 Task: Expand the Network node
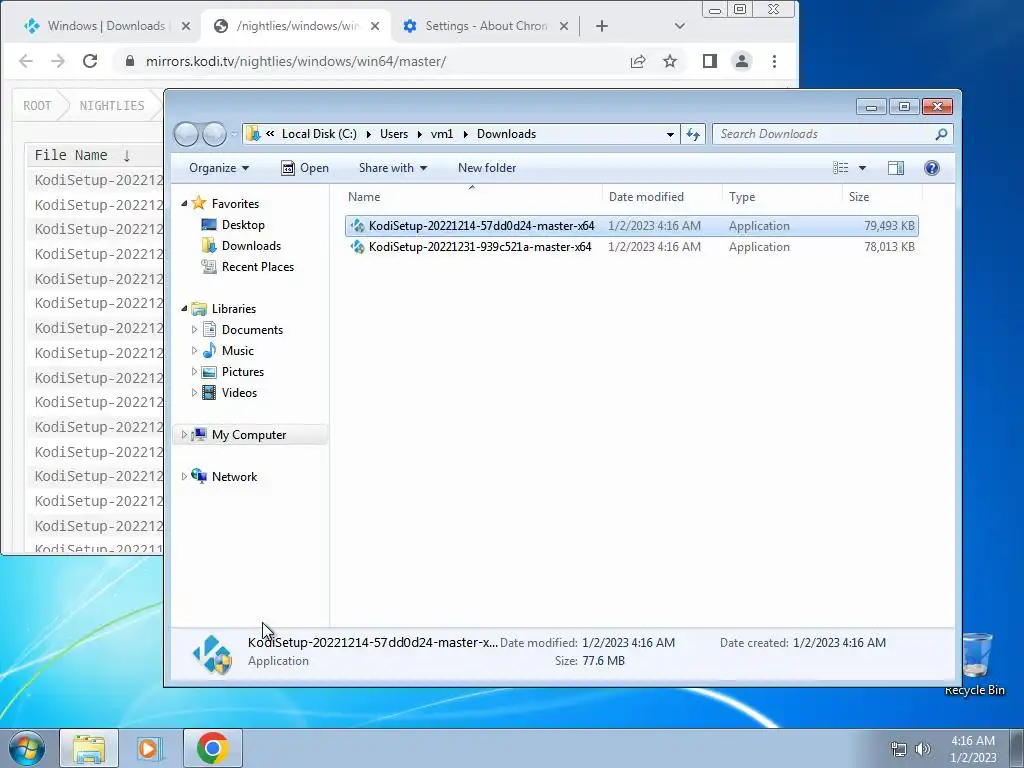coord(184,477)
